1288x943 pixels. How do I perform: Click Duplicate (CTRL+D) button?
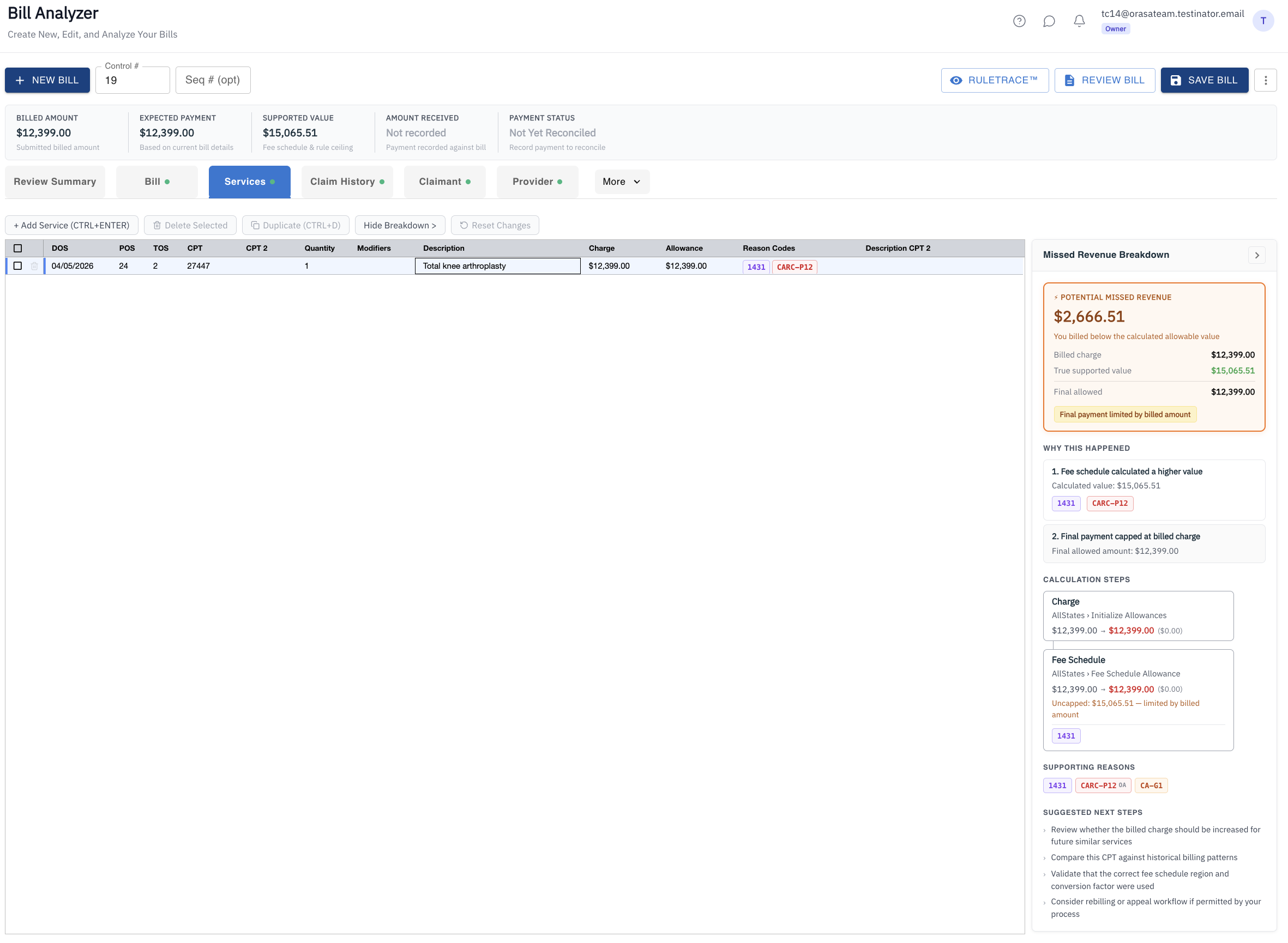[296, 226]
